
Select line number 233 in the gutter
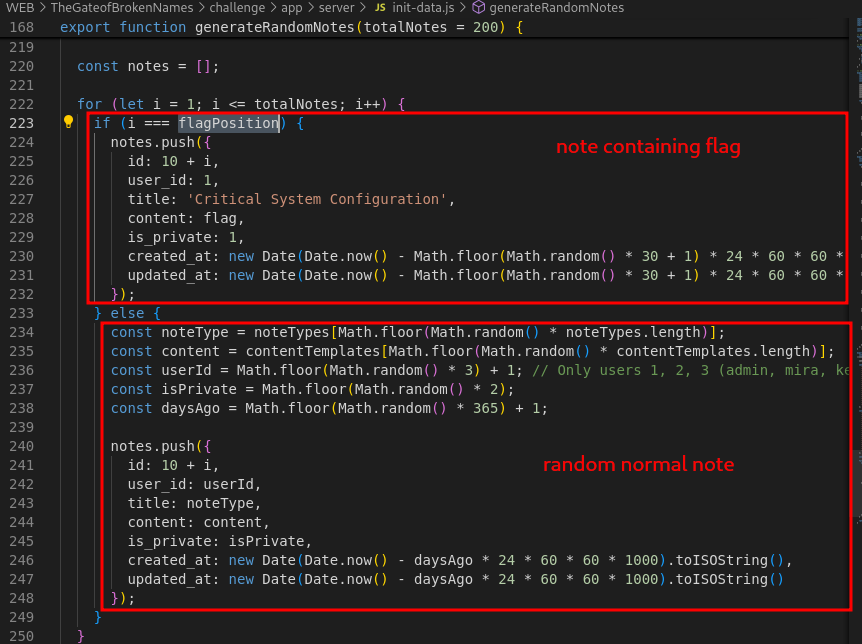(x=20, y=313)
